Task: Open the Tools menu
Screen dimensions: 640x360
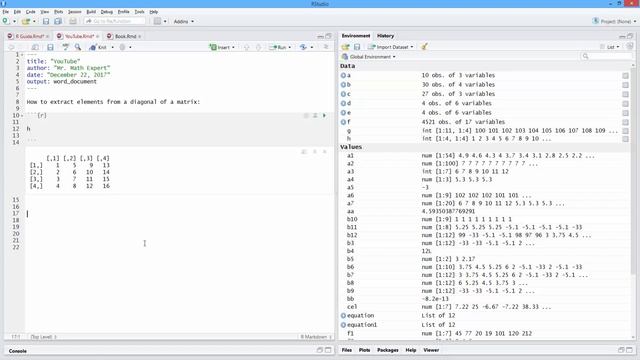Action: coord(139,12)
